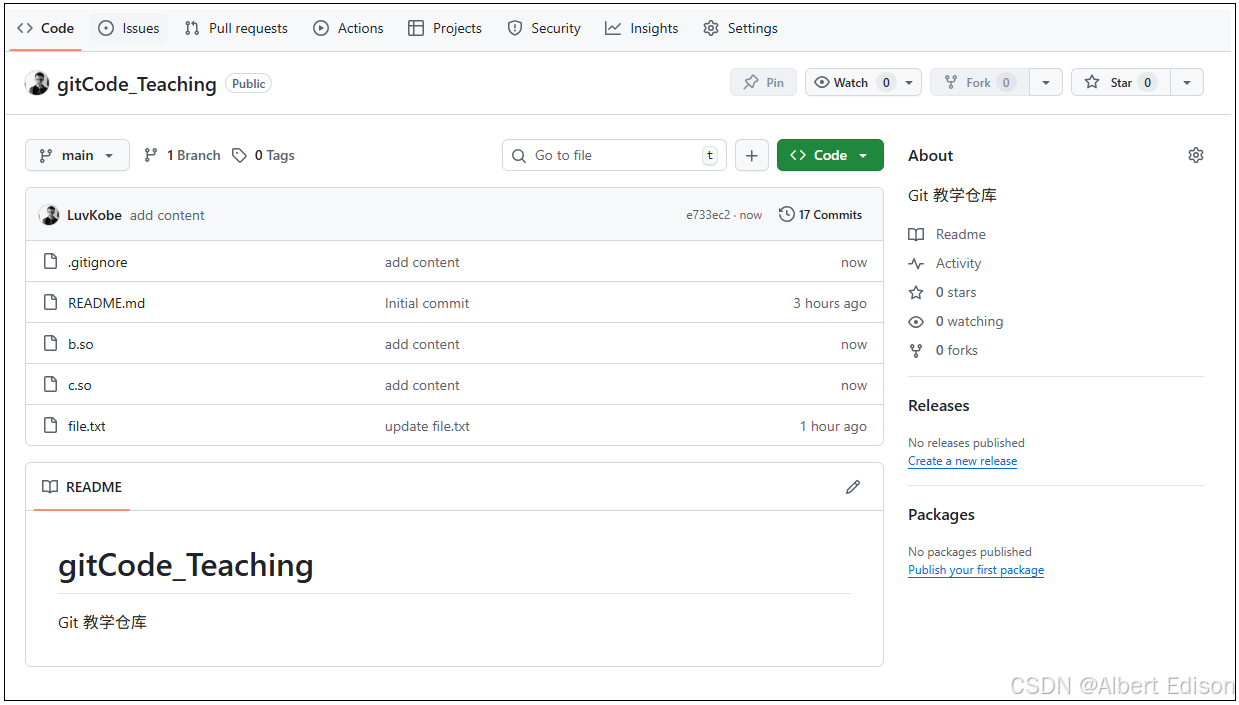1239x705 pixels.
Task: Click the plus add file button
Action: tap(752, 155)
